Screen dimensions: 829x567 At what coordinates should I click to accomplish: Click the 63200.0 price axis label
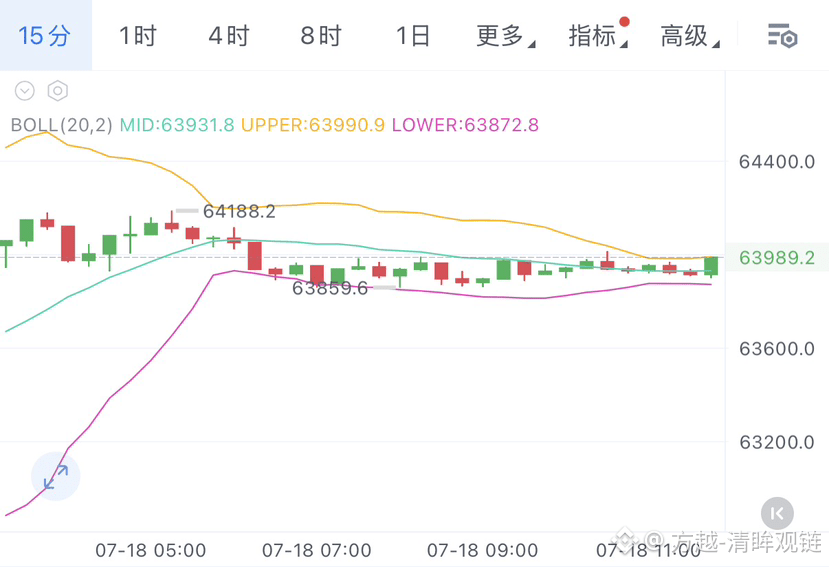tap(777, 442)
